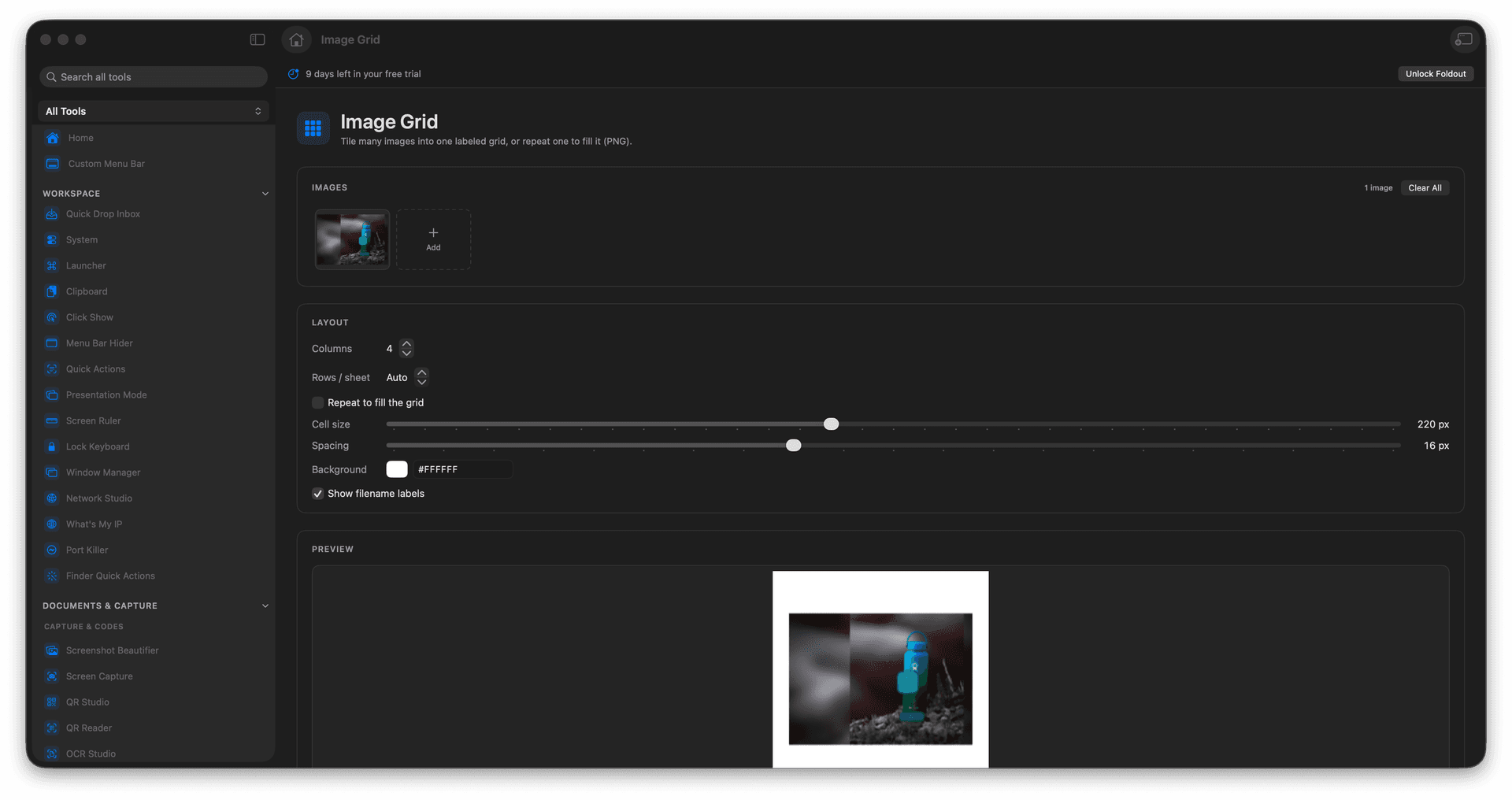The width and height of the screenshot is (1512, 800).
Task: Select Screen Capture icon
Action: (x=52, y=676)
